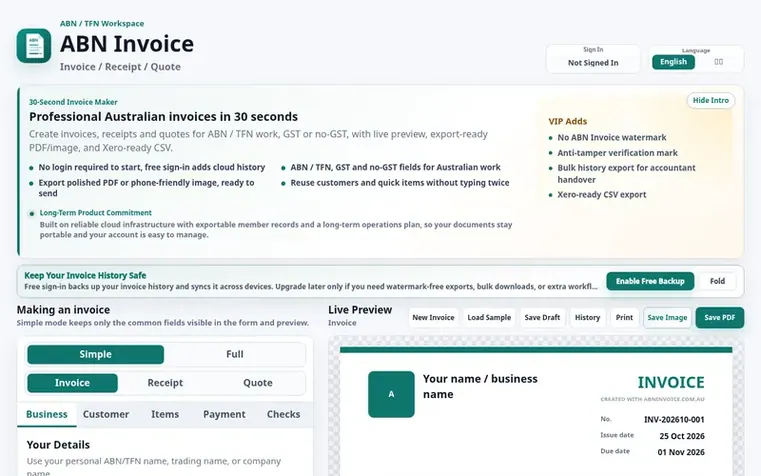Select Receipt document type
This screenshot has height=476, width=761.
165,383
